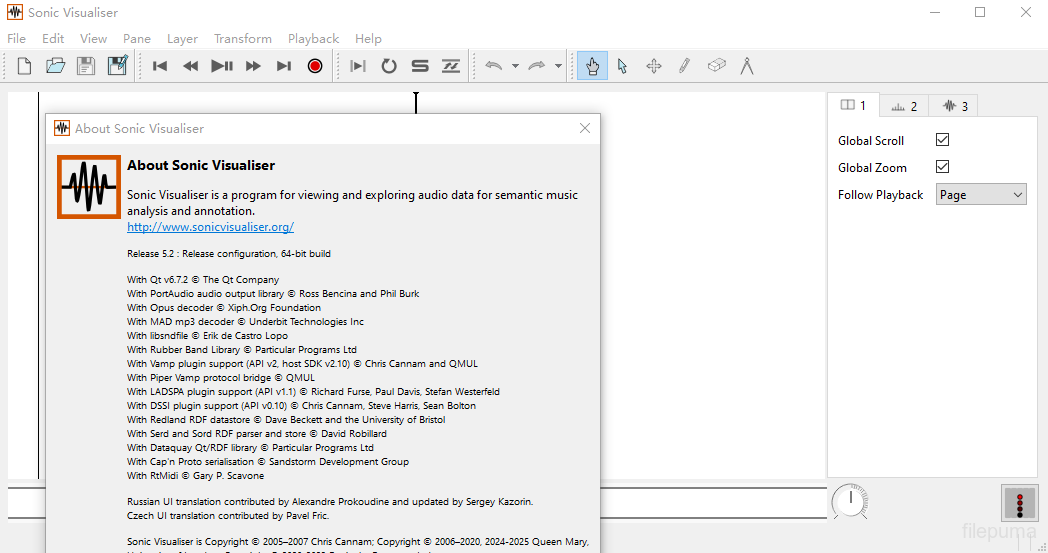This screenshot has width=1048, height=553.
Task: Rewind to the start of audio
Action: (x=160, y=66)
